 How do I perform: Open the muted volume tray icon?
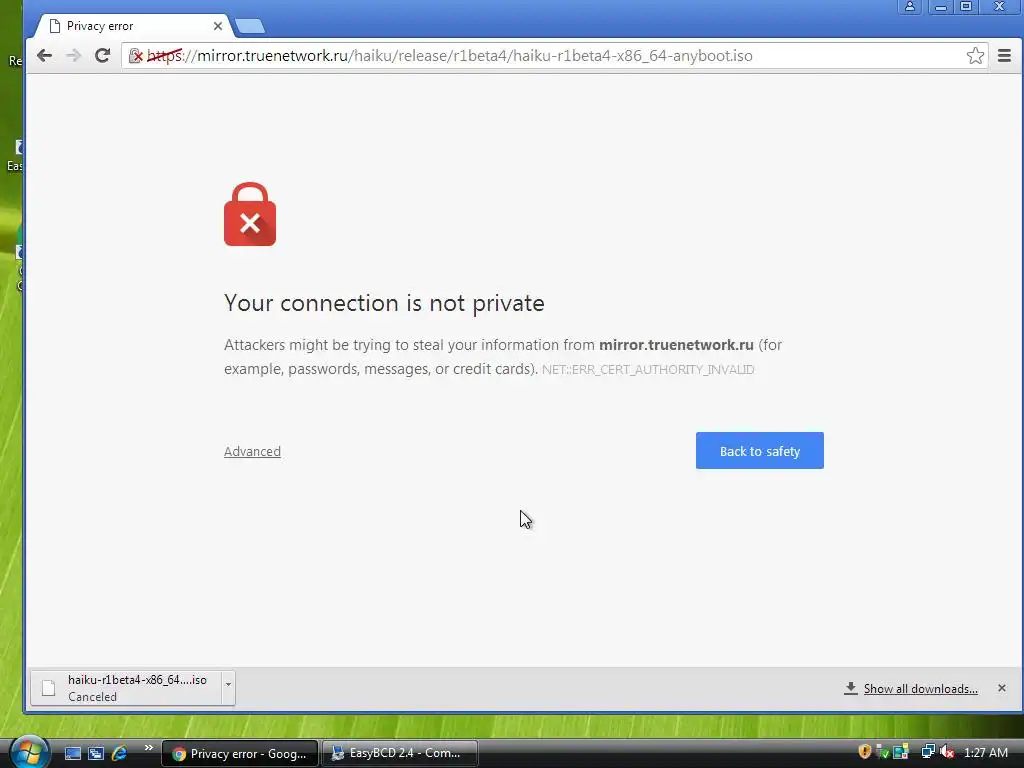click(946, 752)
